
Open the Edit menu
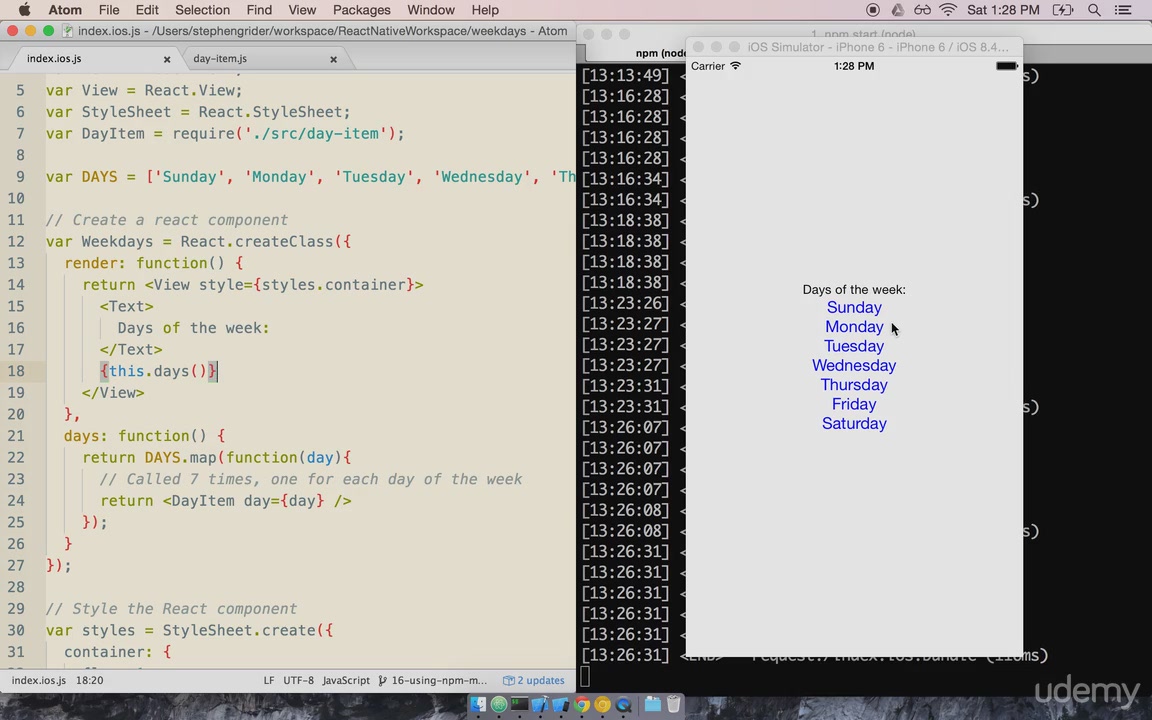click(147, 10)
